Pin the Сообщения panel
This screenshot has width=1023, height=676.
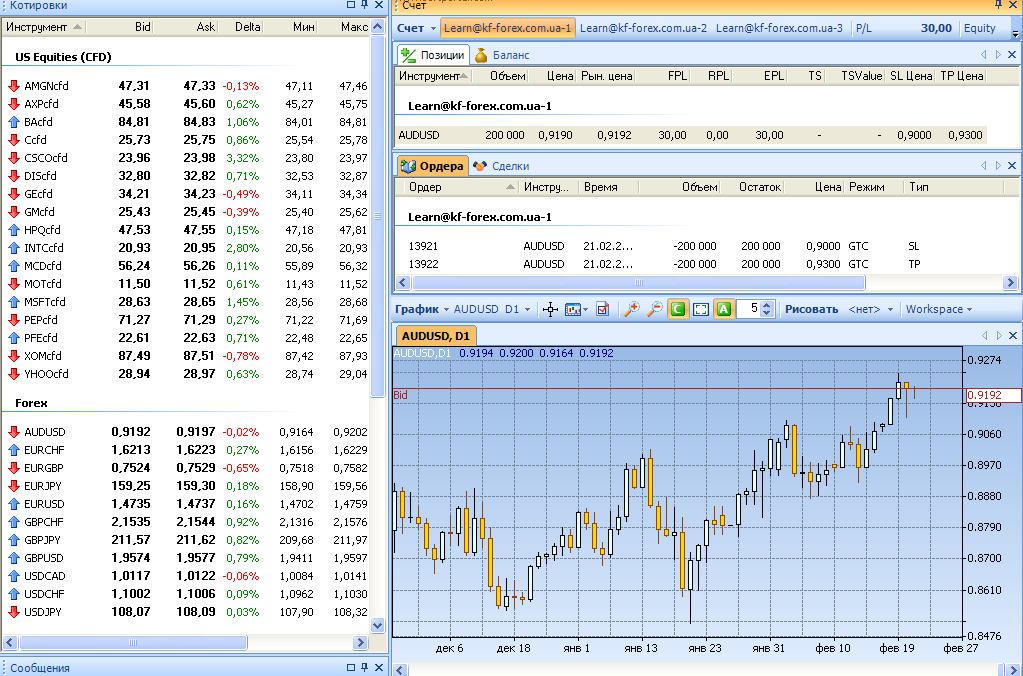point(364,667)
